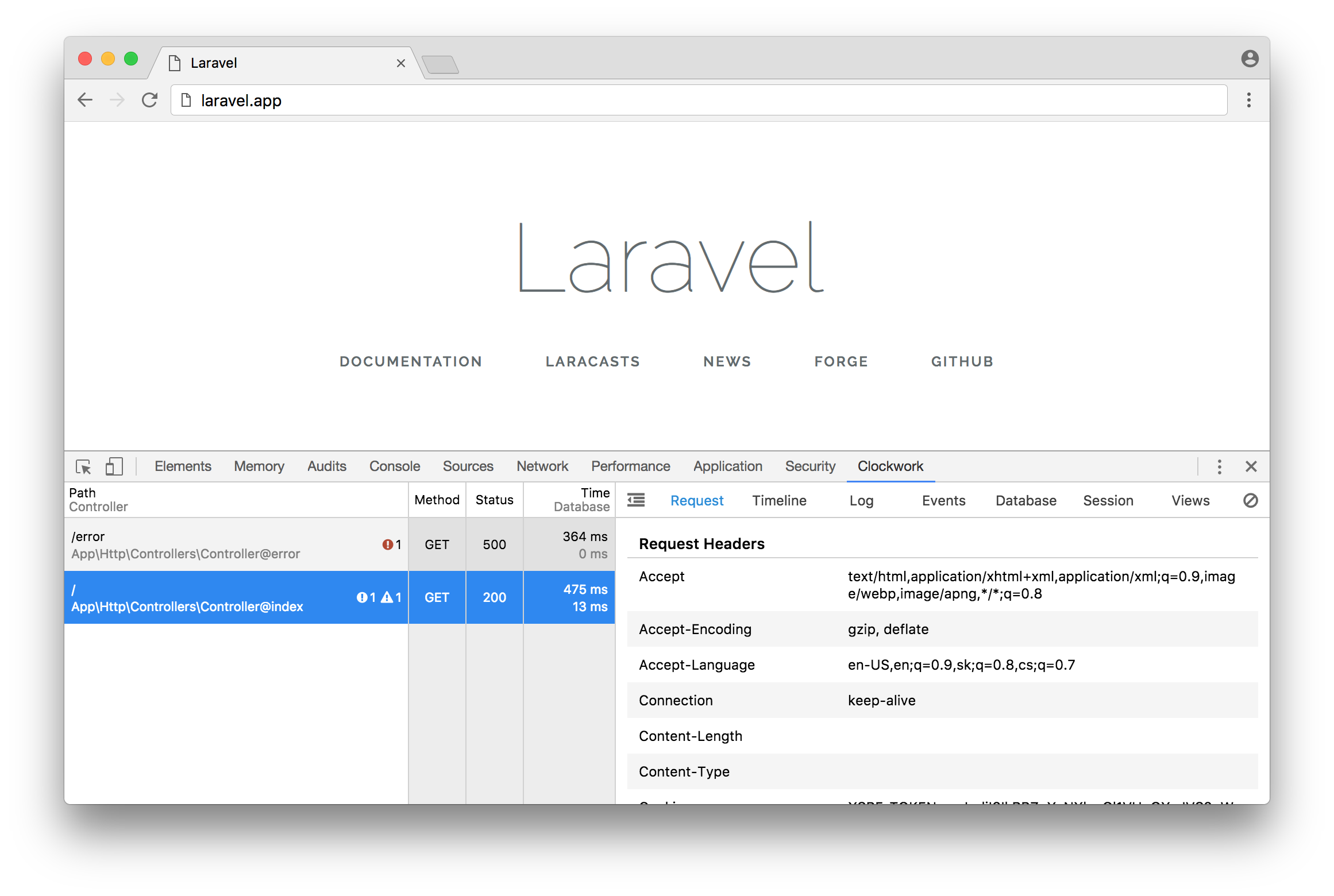Image resolution: width=1334 pixels, height=896 pixels.
Task: Select the Controller@index request row
Action: [339, 597]
